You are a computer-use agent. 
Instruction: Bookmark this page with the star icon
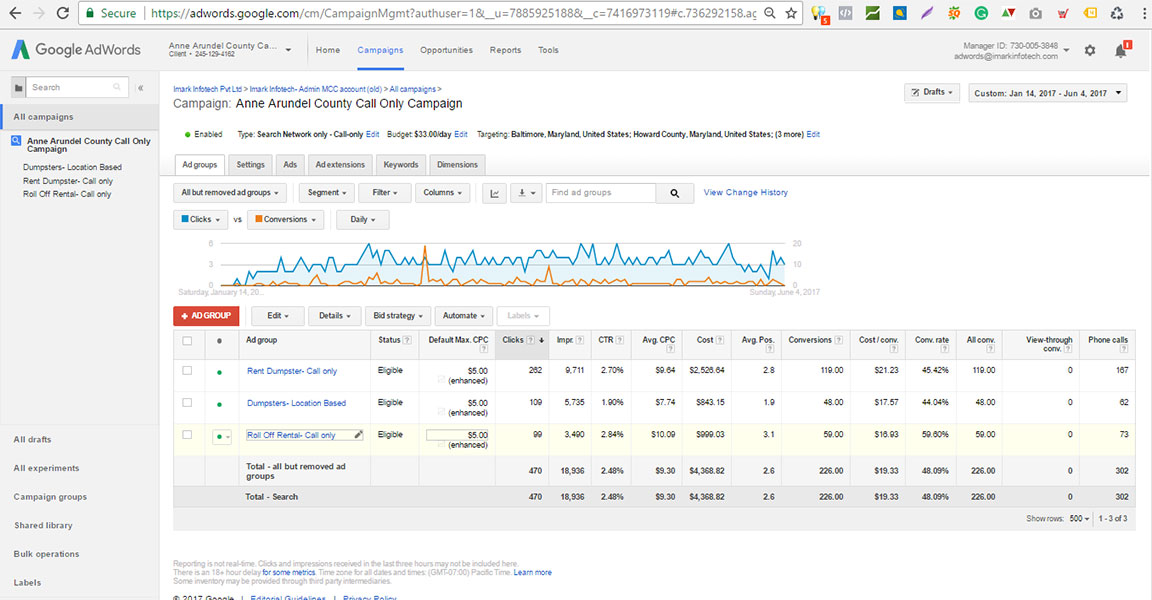tap(791, 14)
